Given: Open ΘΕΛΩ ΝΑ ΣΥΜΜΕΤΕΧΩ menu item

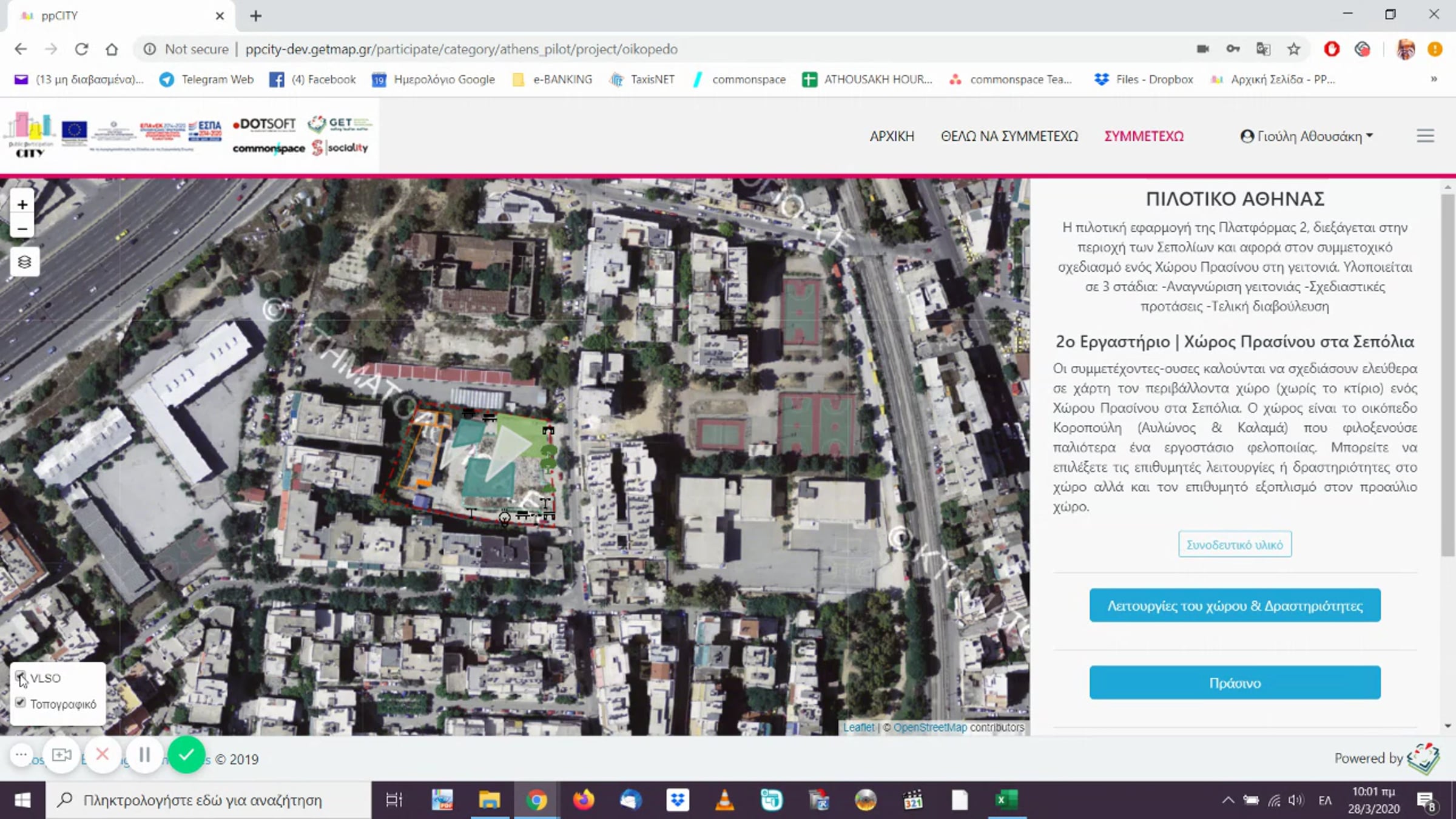Looking at the screenshot, I should click(1009, 136).
